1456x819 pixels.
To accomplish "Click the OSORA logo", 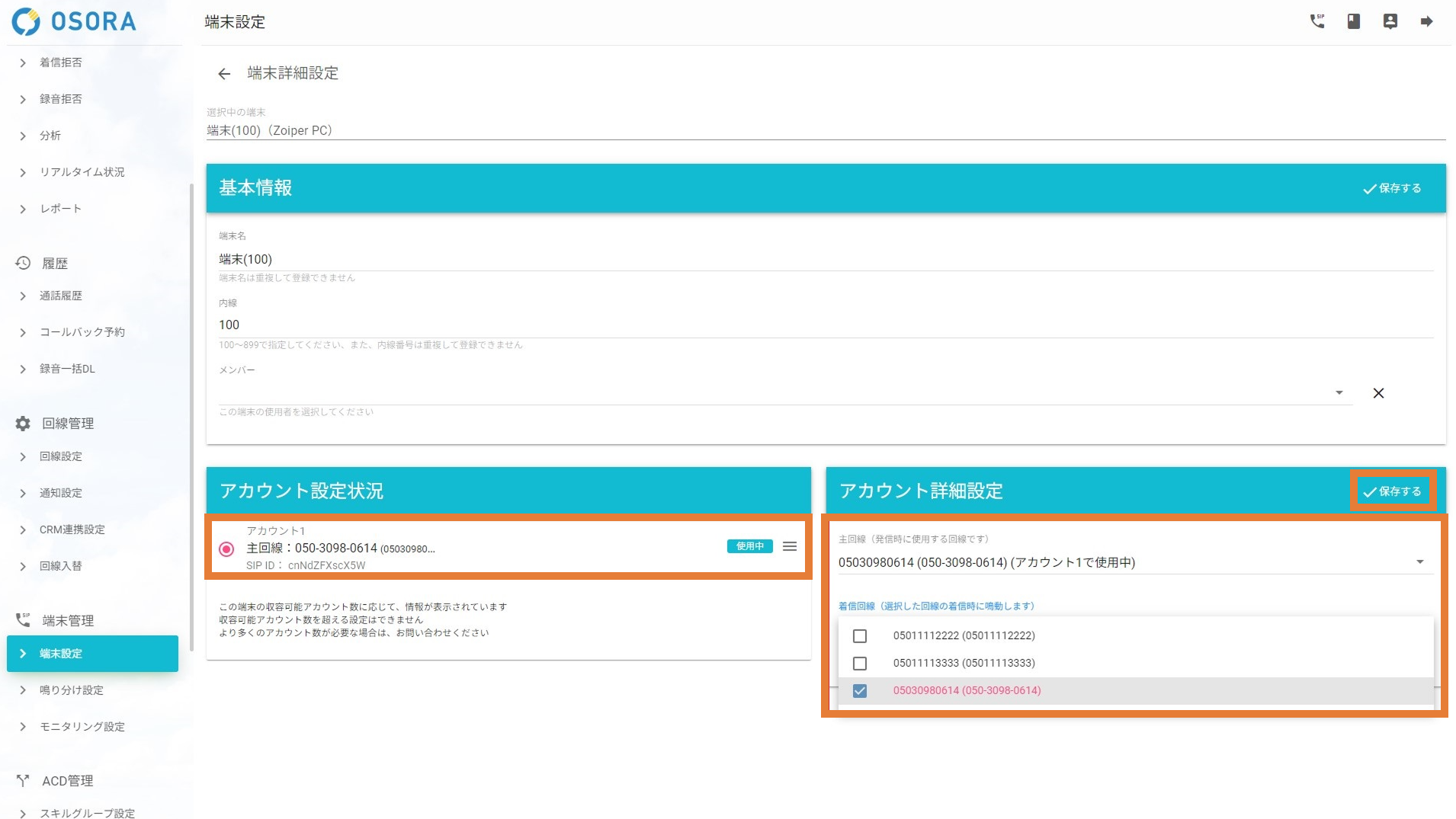I will click(74, 21).
